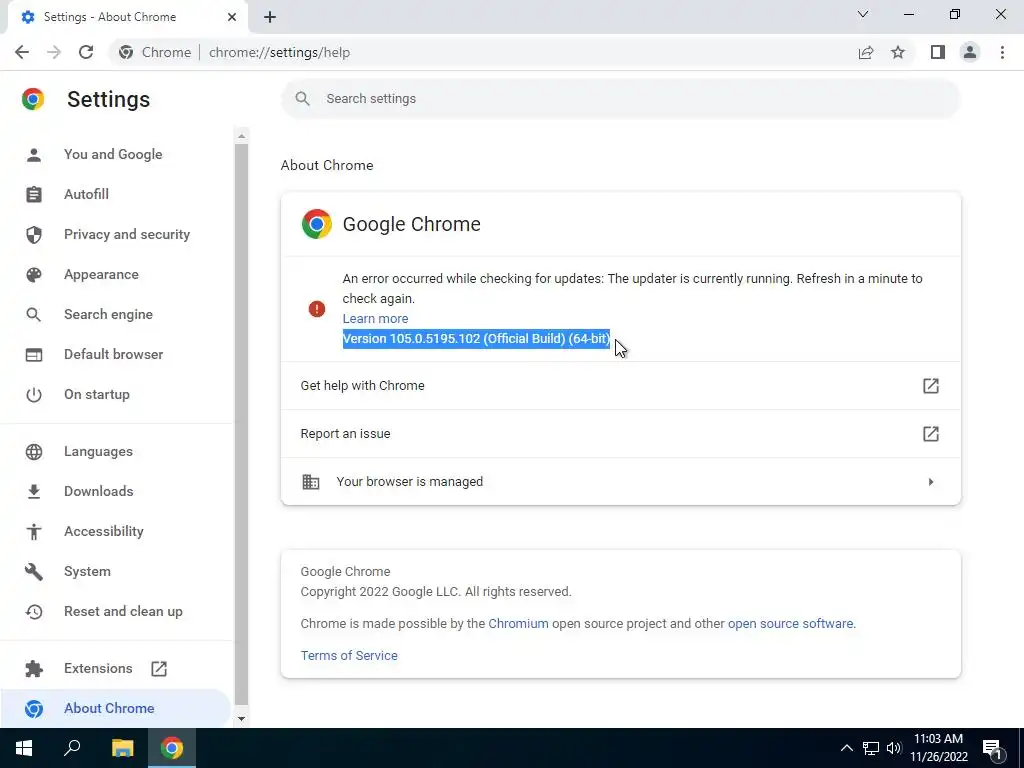Open the Windows Start menu
The width and height of the screenshot is (1024, 768).
click(x=24, y=748)
